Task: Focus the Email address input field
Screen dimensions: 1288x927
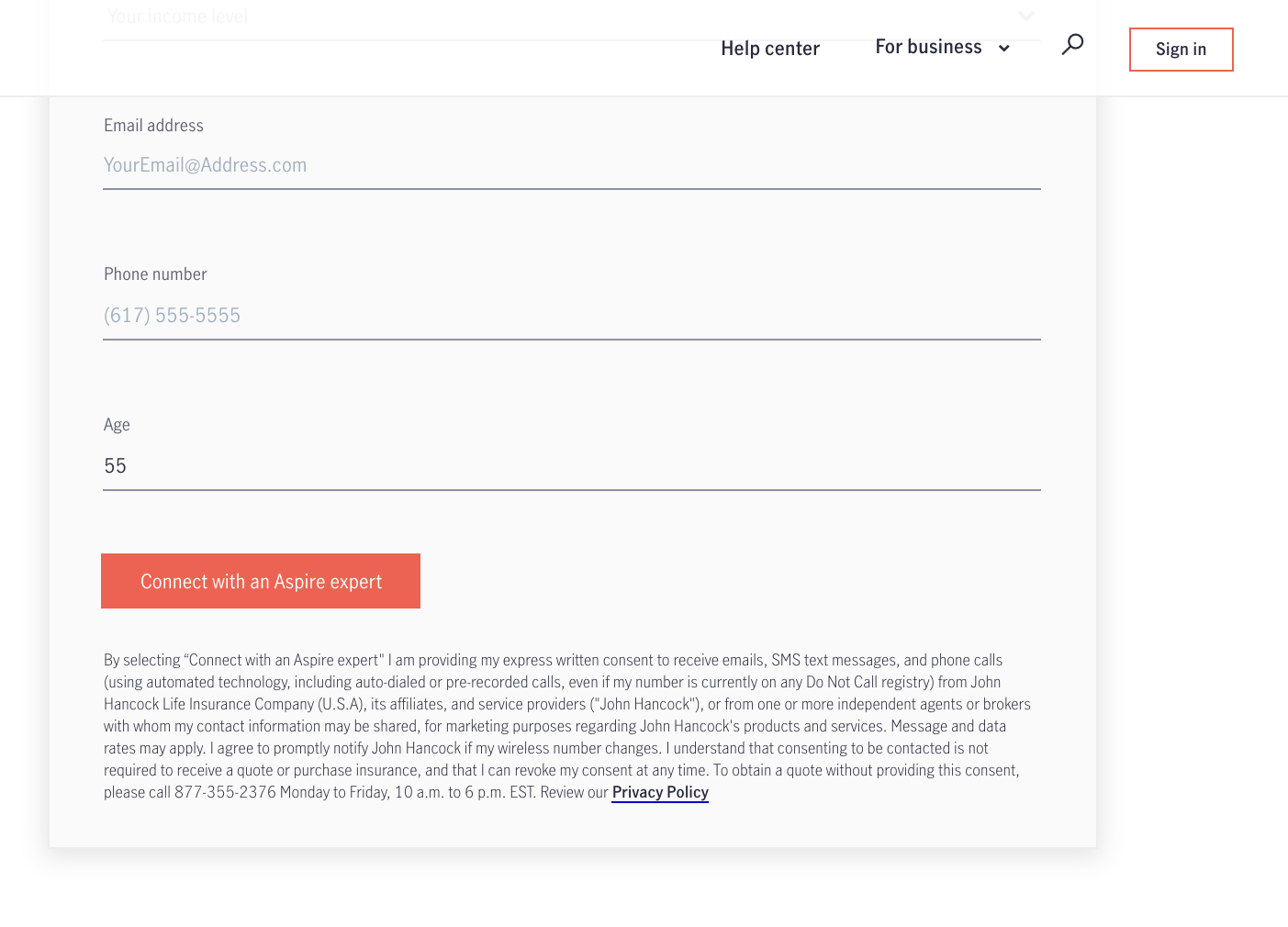Action: click(571, 166)
